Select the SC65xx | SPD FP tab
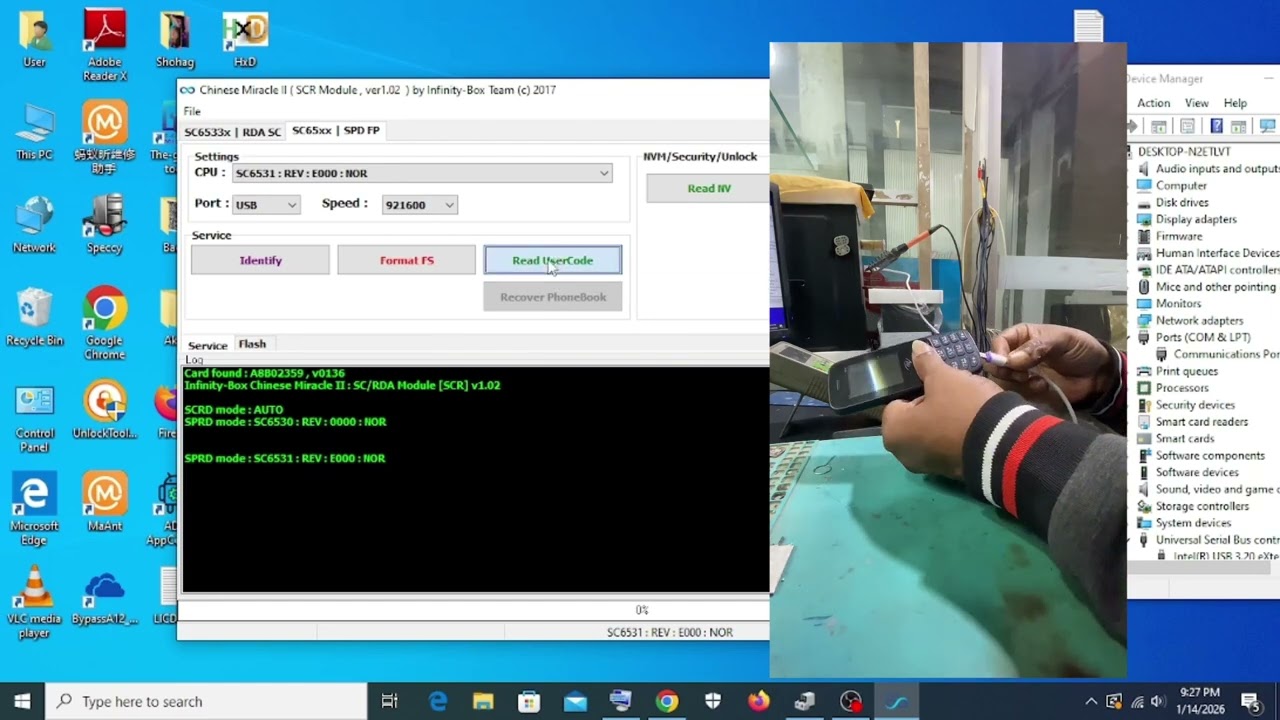The height and width of the screenshot is (720, 1280). (336, 131)
